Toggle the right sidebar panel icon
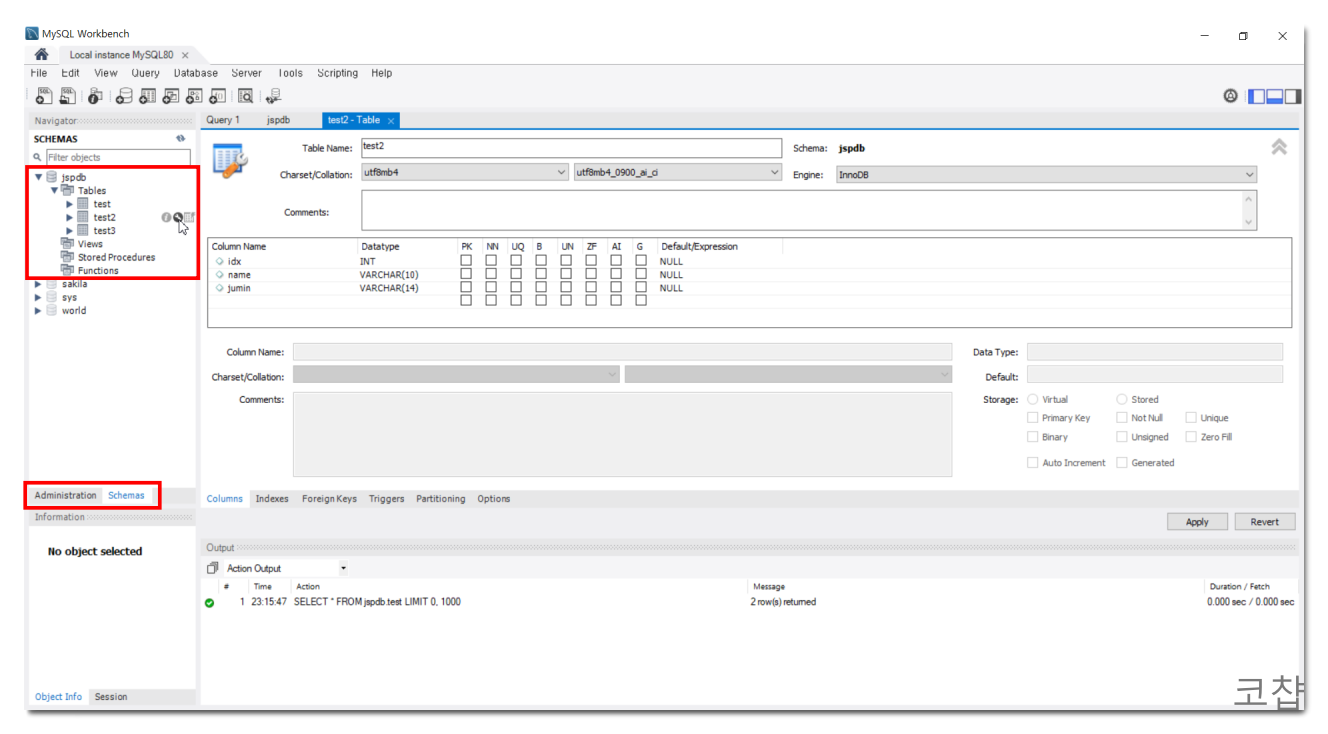 pos(1293,96)
